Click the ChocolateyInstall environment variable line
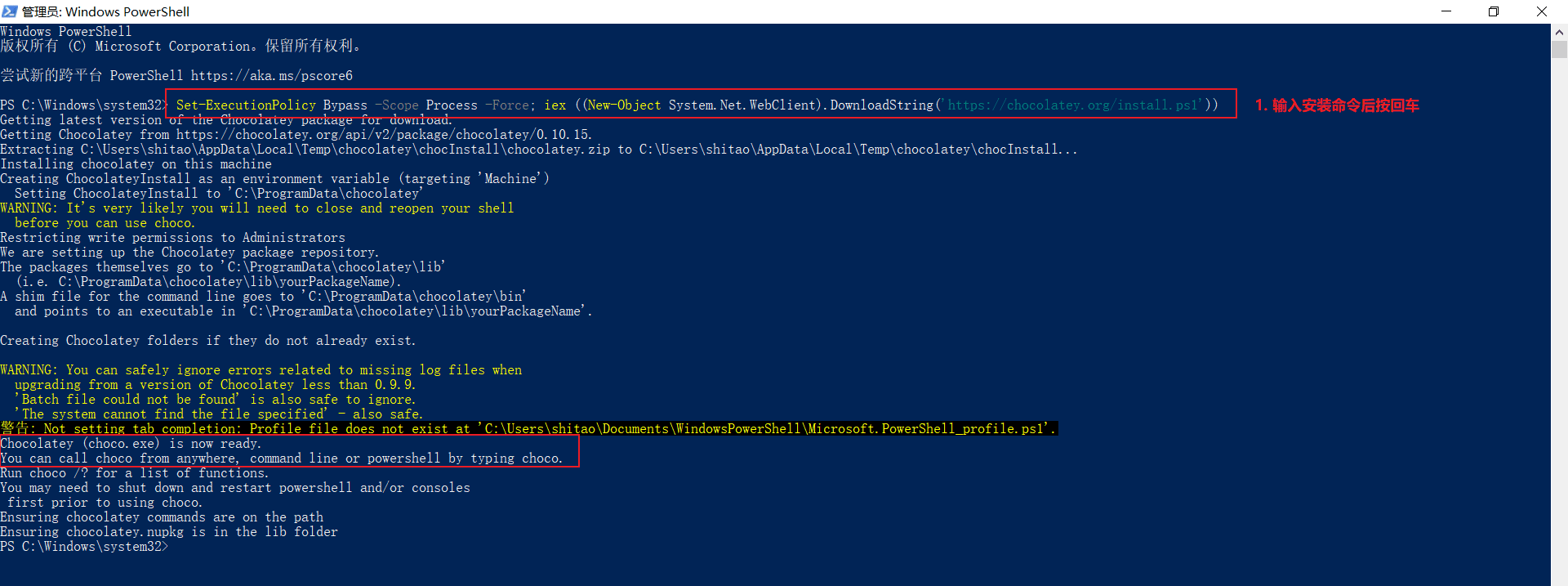Image resolution: width=1568 pixels, height=586 pixels. (274, 178)
